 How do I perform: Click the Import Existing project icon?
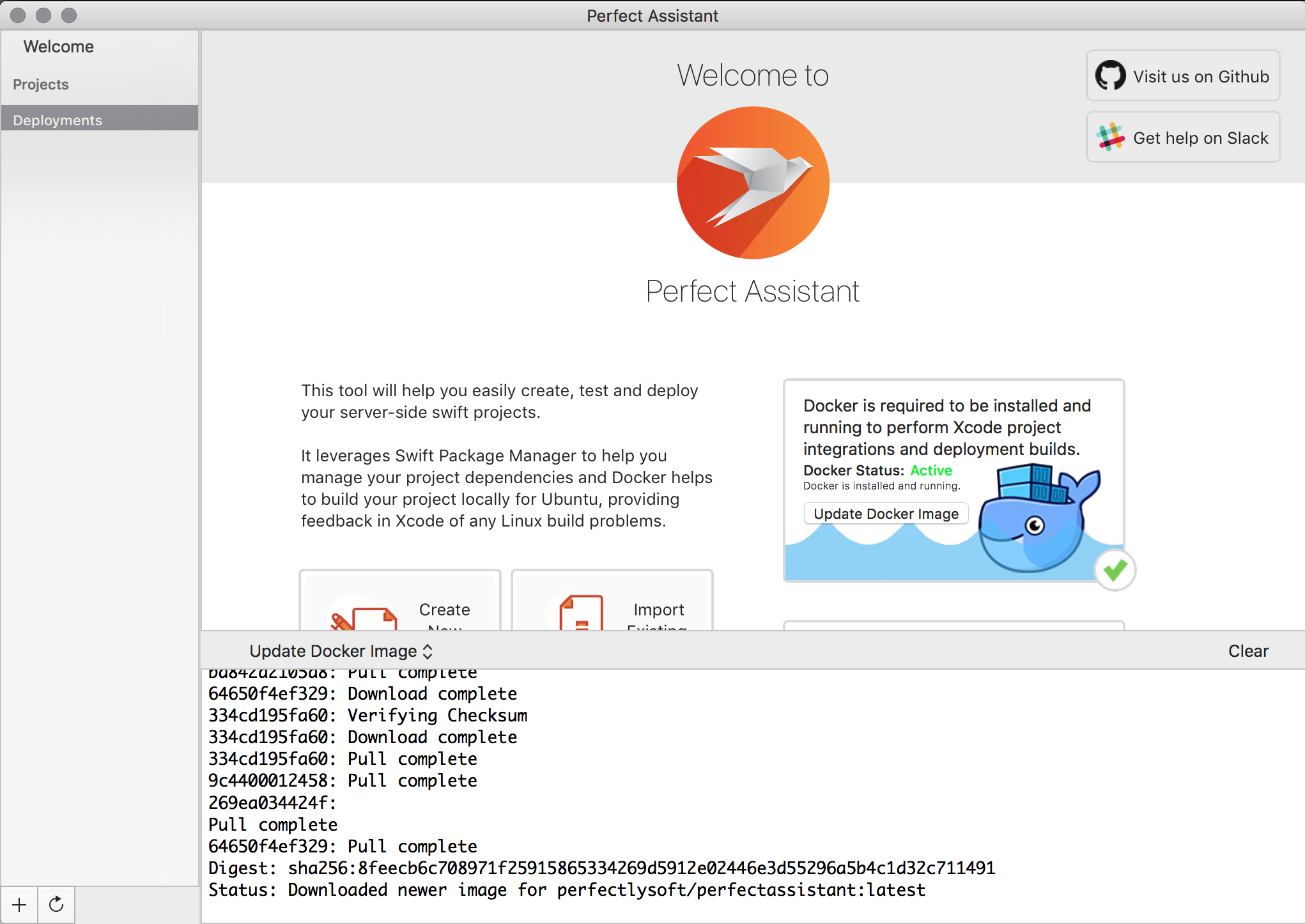pos(580,613)
